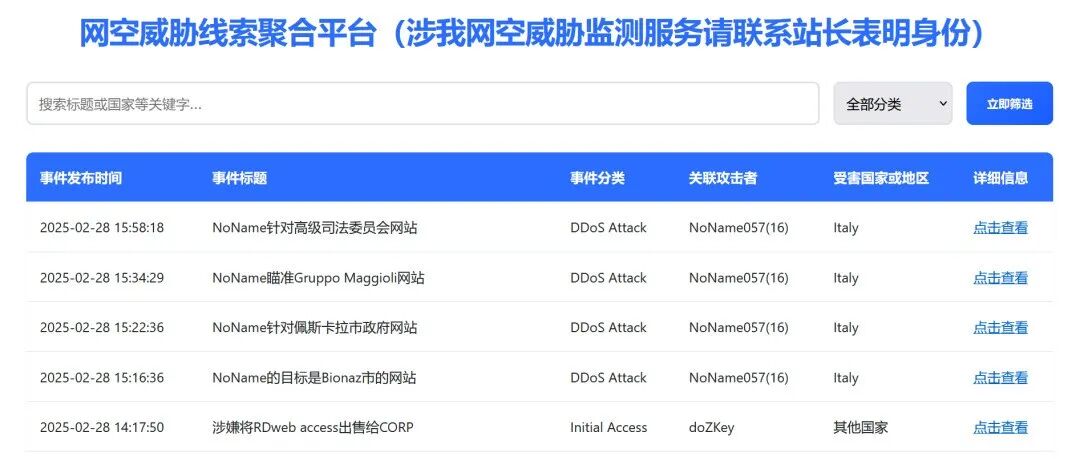Click the 关联攻击者 column header
1080x459 pixels.
[723, 178]
